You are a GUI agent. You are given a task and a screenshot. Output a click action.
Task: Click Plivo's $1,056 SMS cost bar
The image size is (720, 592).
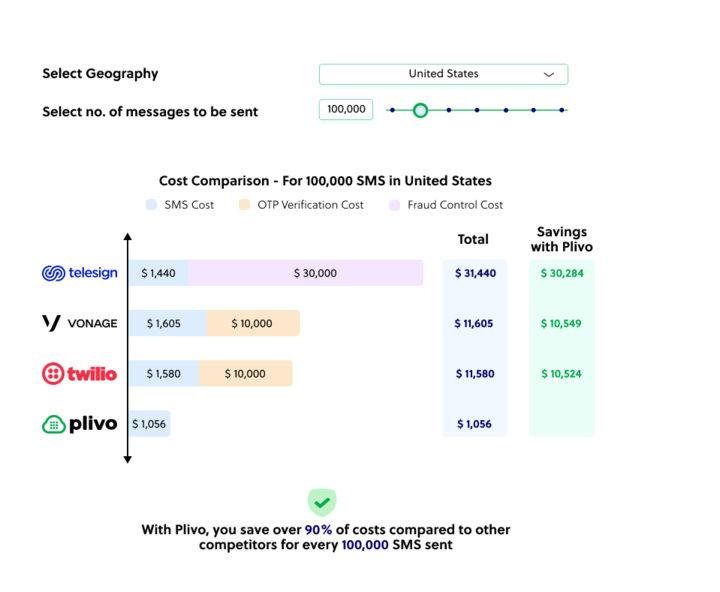[x=149, y=424]
